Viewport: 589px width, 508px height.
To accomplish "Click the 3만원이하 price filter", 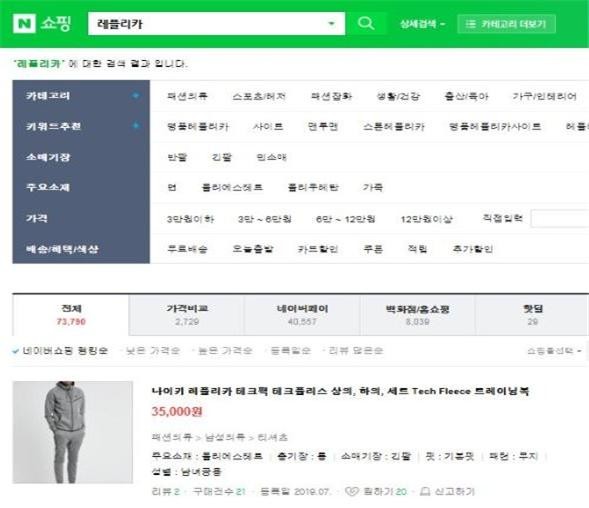I will pyautogui.click(x=190, y=219).
